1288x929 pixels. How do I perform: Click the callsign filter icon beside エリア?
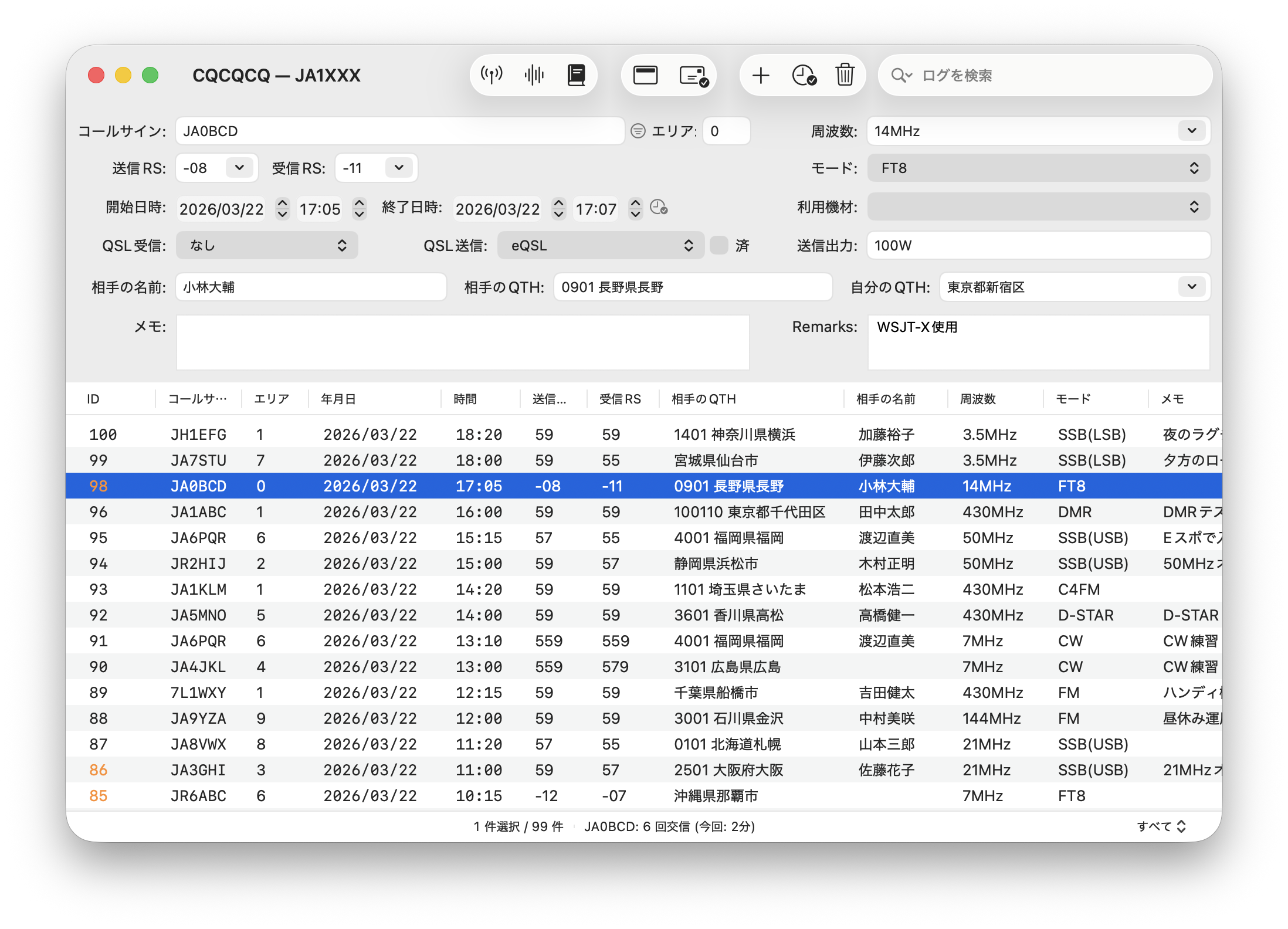638,131
